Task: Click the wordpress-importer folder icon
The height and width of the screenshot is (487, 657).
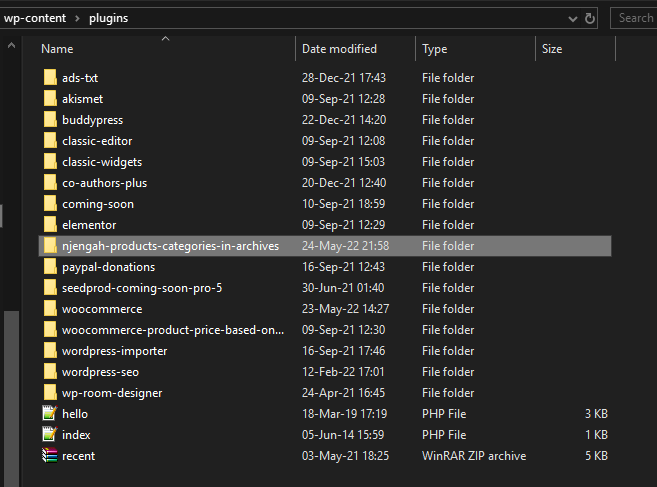Action: (x=50, y=350)
